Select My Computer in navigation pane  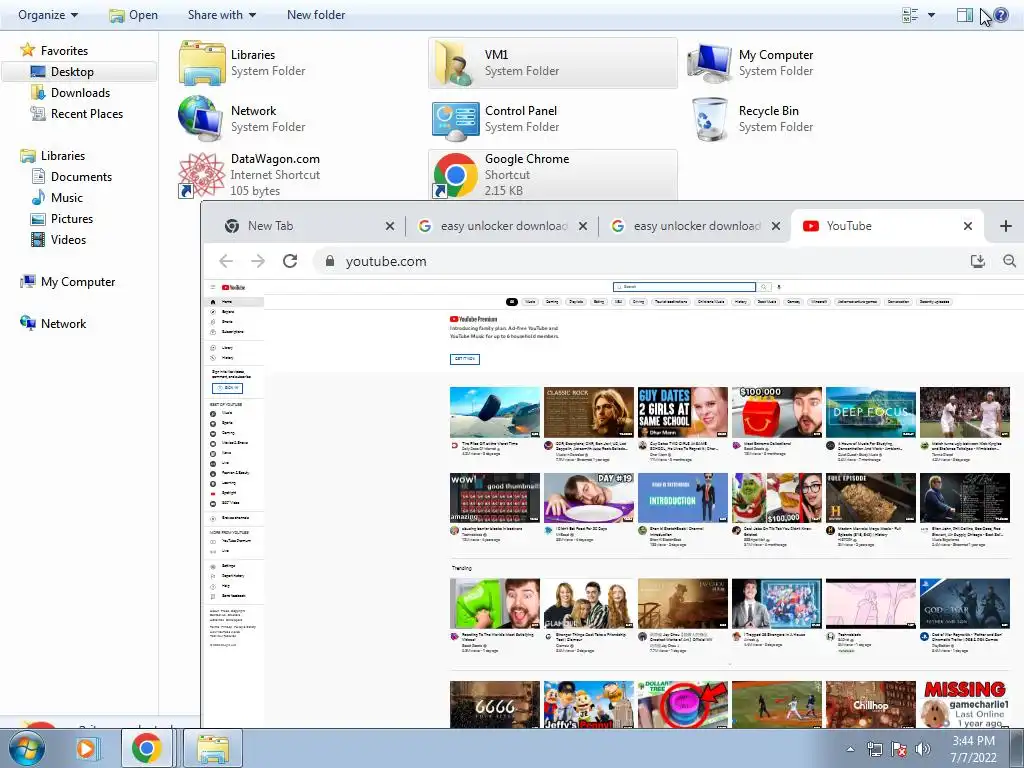pyautogui.click(x=78, y=281)
